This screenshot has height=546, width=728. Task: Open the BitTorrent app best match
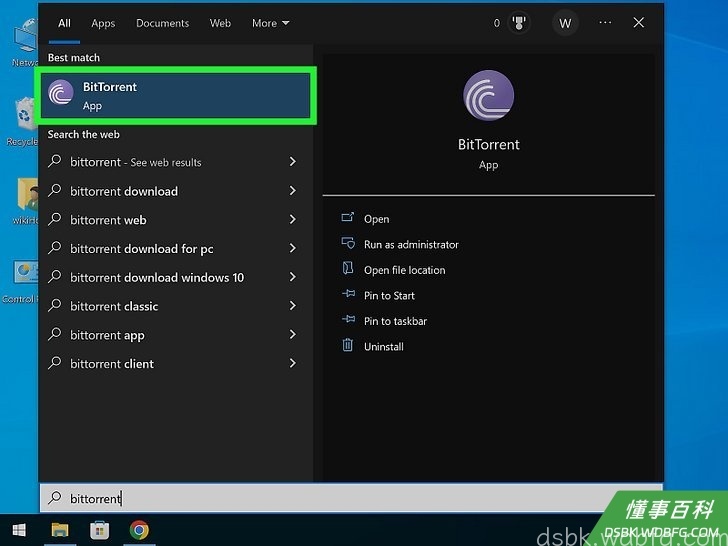point(176,96)
